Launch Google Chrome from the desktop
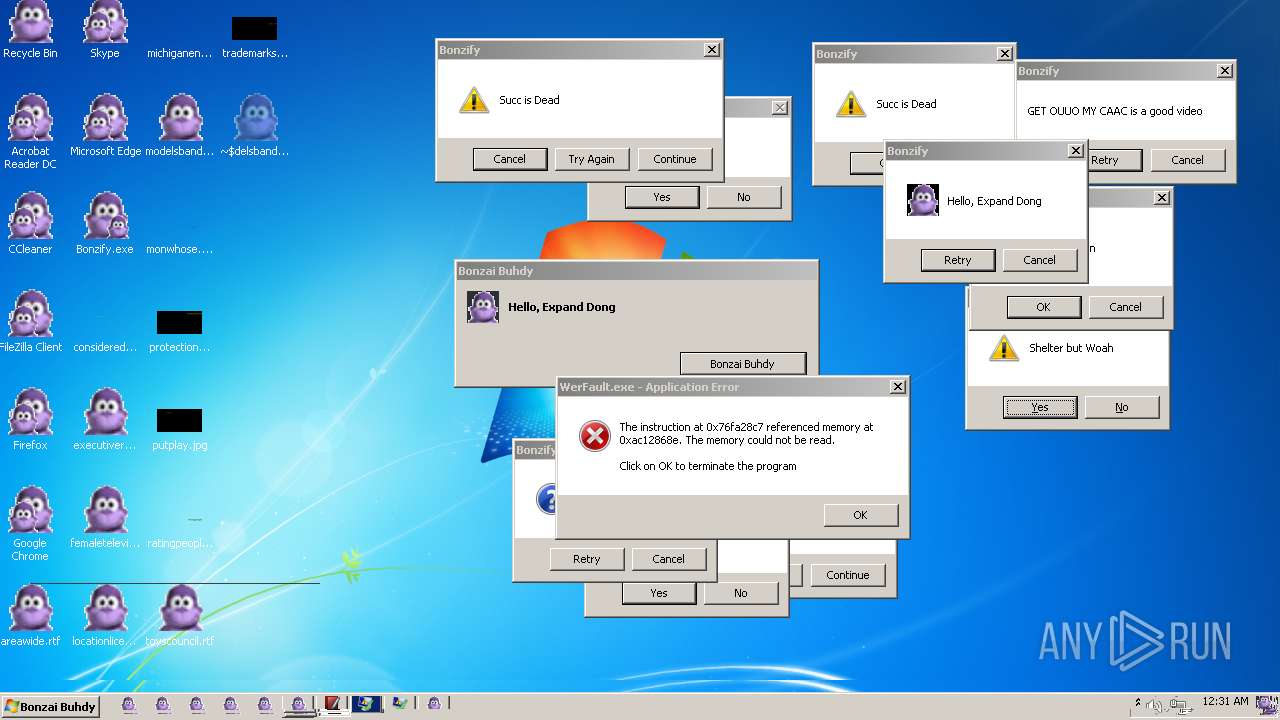The height and width of the screenshot is (720, 1280). [x=30, y=524]
